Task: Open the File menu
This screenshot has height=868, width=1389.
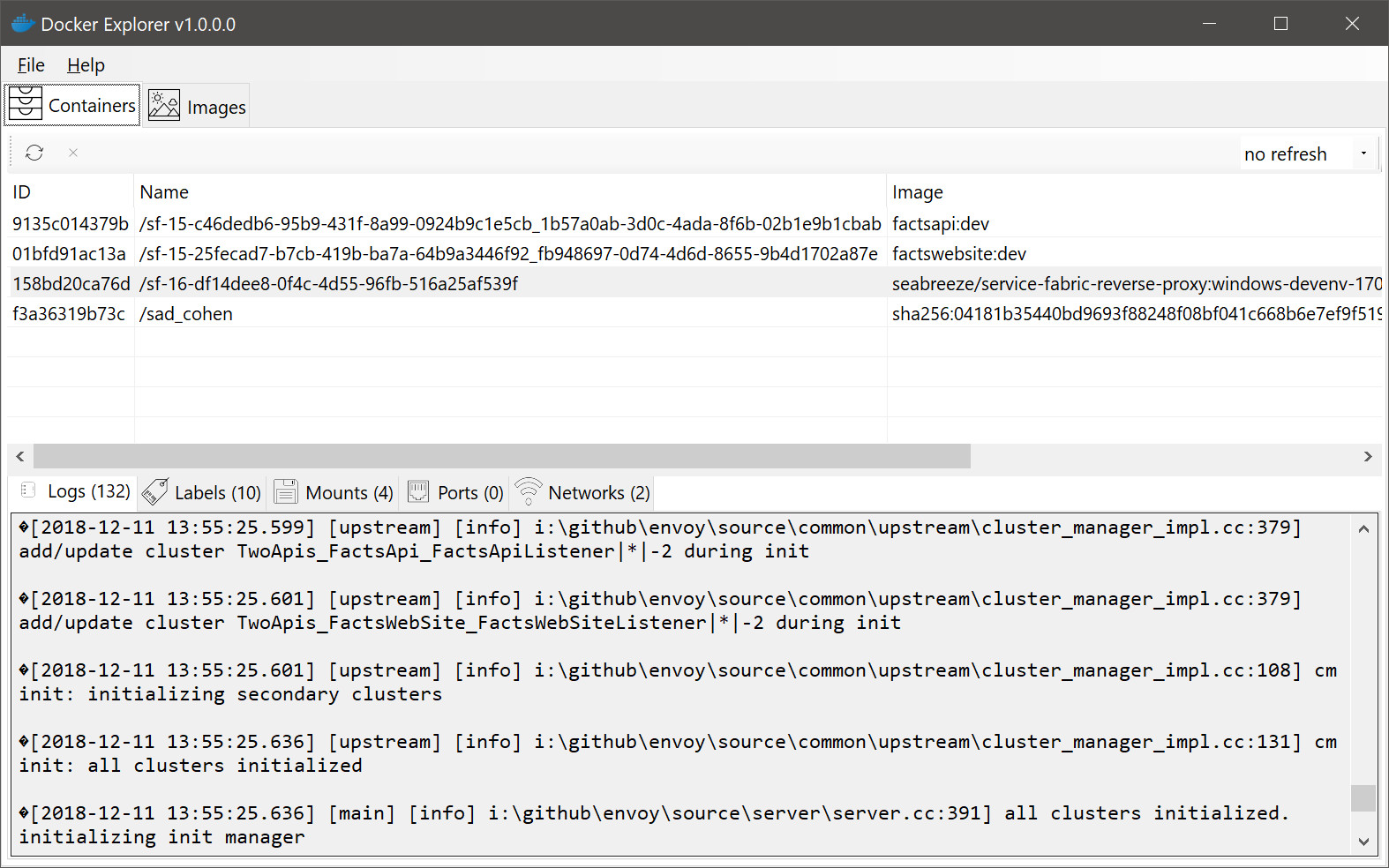Action: pos(31,65)
